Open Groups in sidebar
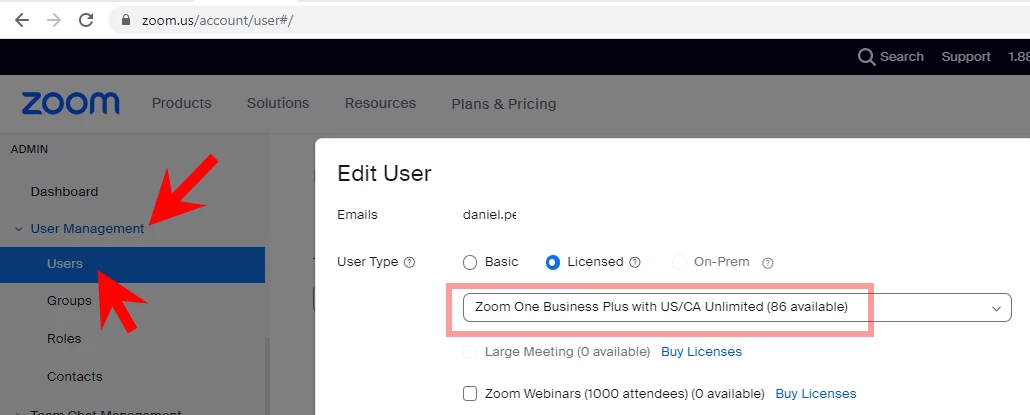 click(x=69, y=301)
